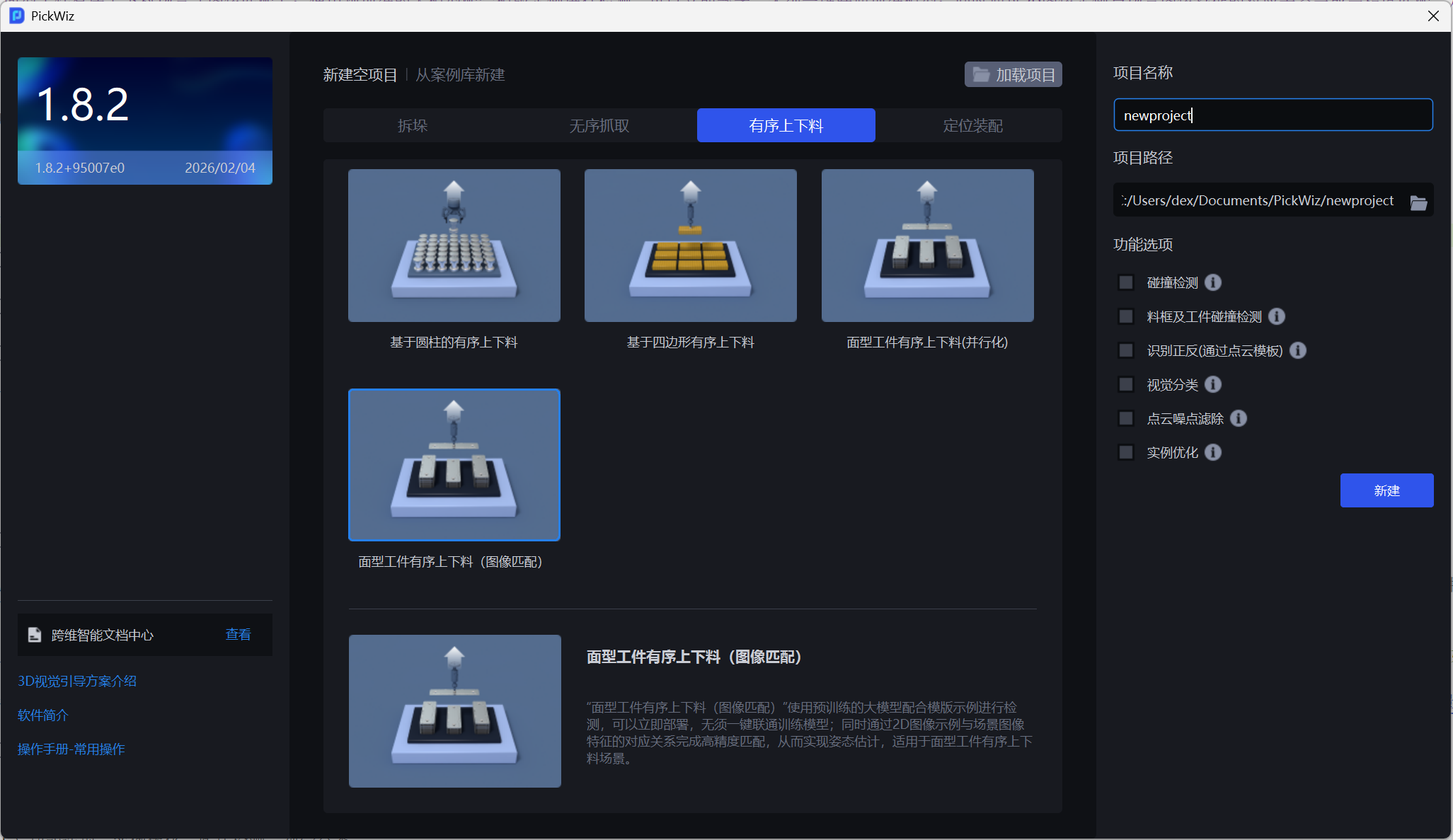Click info icon beside 实例优化

coord(1213,452)
